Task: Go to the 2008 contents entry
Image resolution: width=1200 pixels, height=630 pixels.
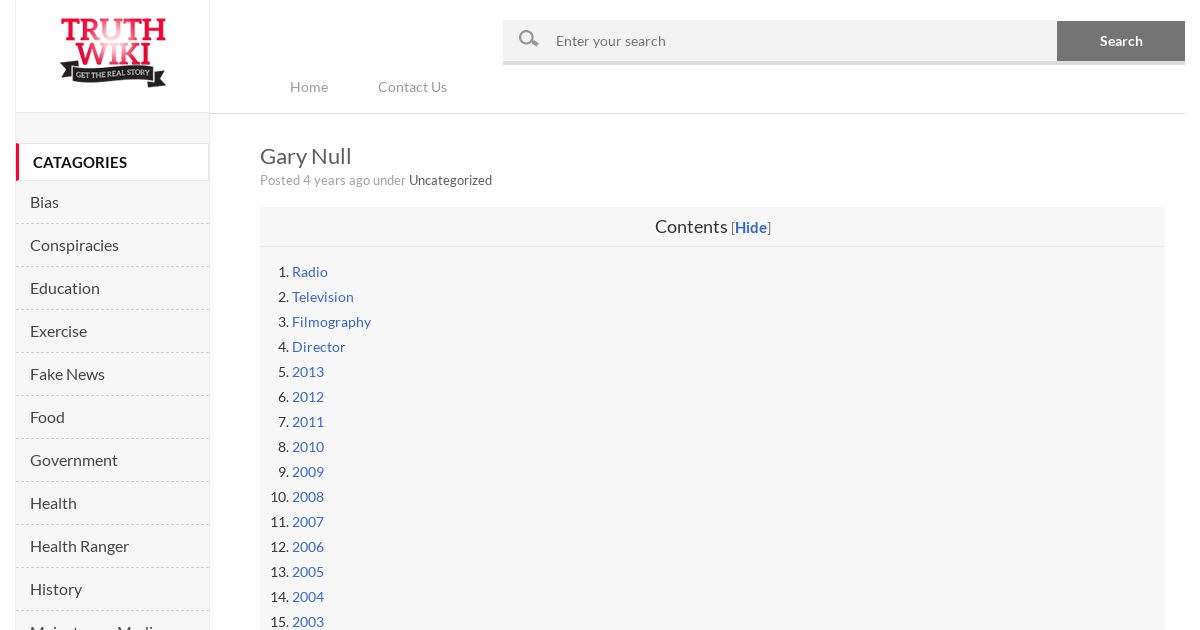Action: [308, 497]
